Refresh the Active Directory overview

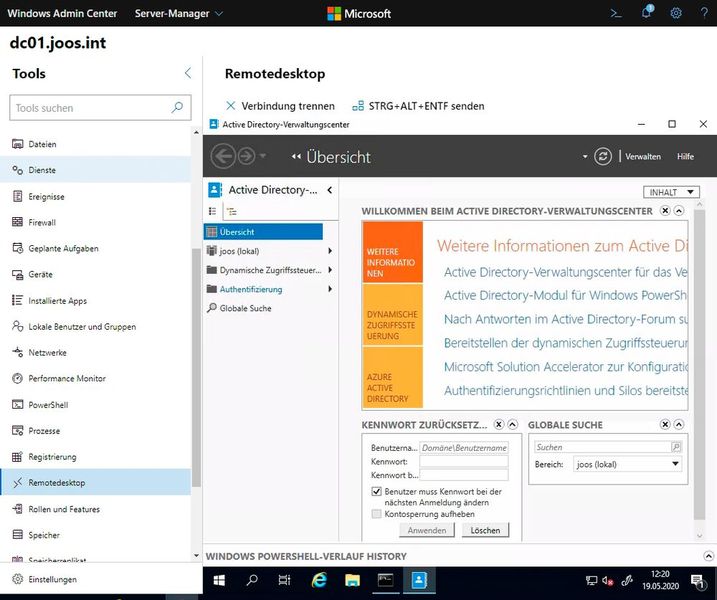coord(603,156)
